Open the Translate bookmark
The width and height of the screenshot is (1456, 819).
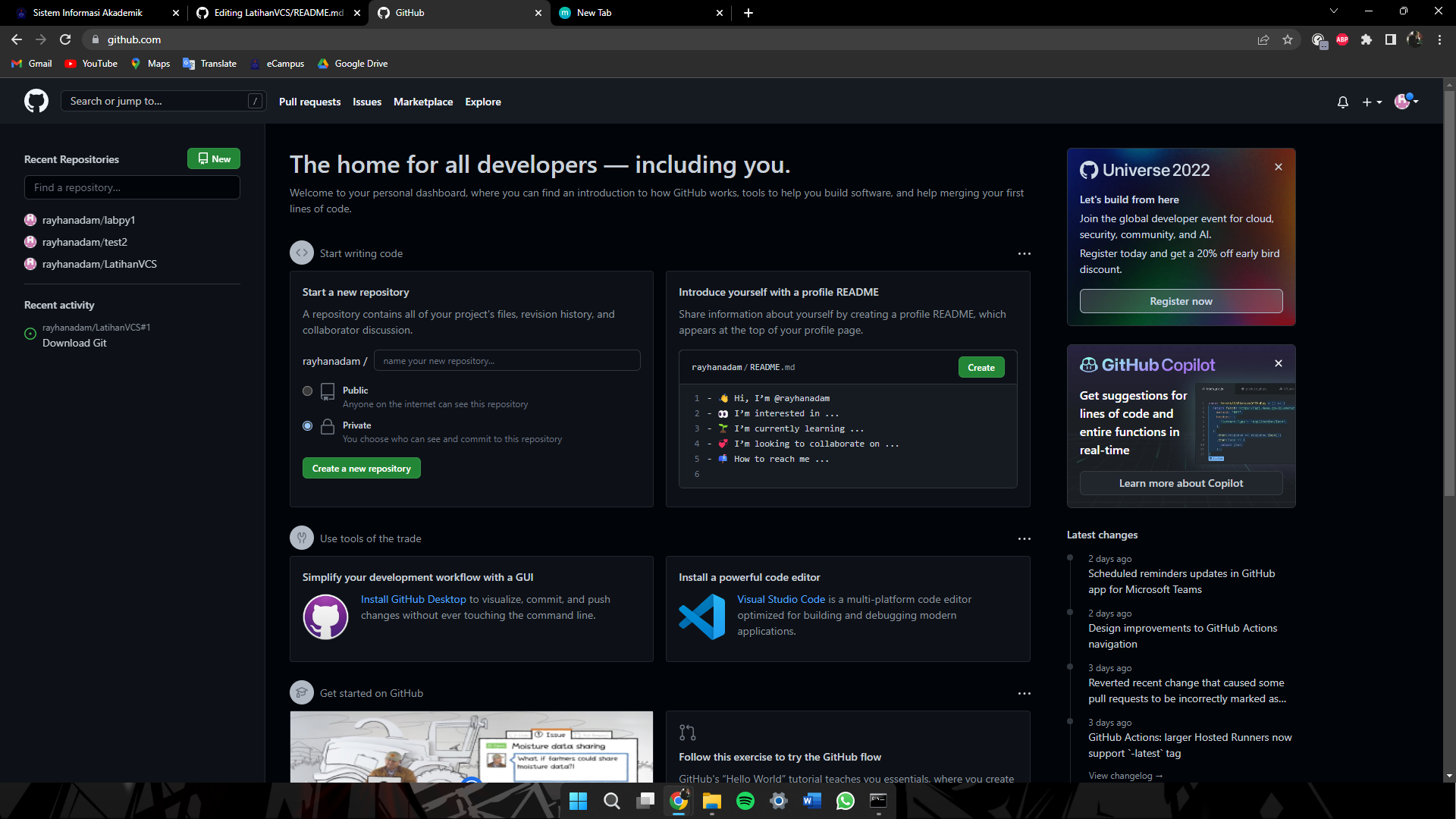(210, 64)
